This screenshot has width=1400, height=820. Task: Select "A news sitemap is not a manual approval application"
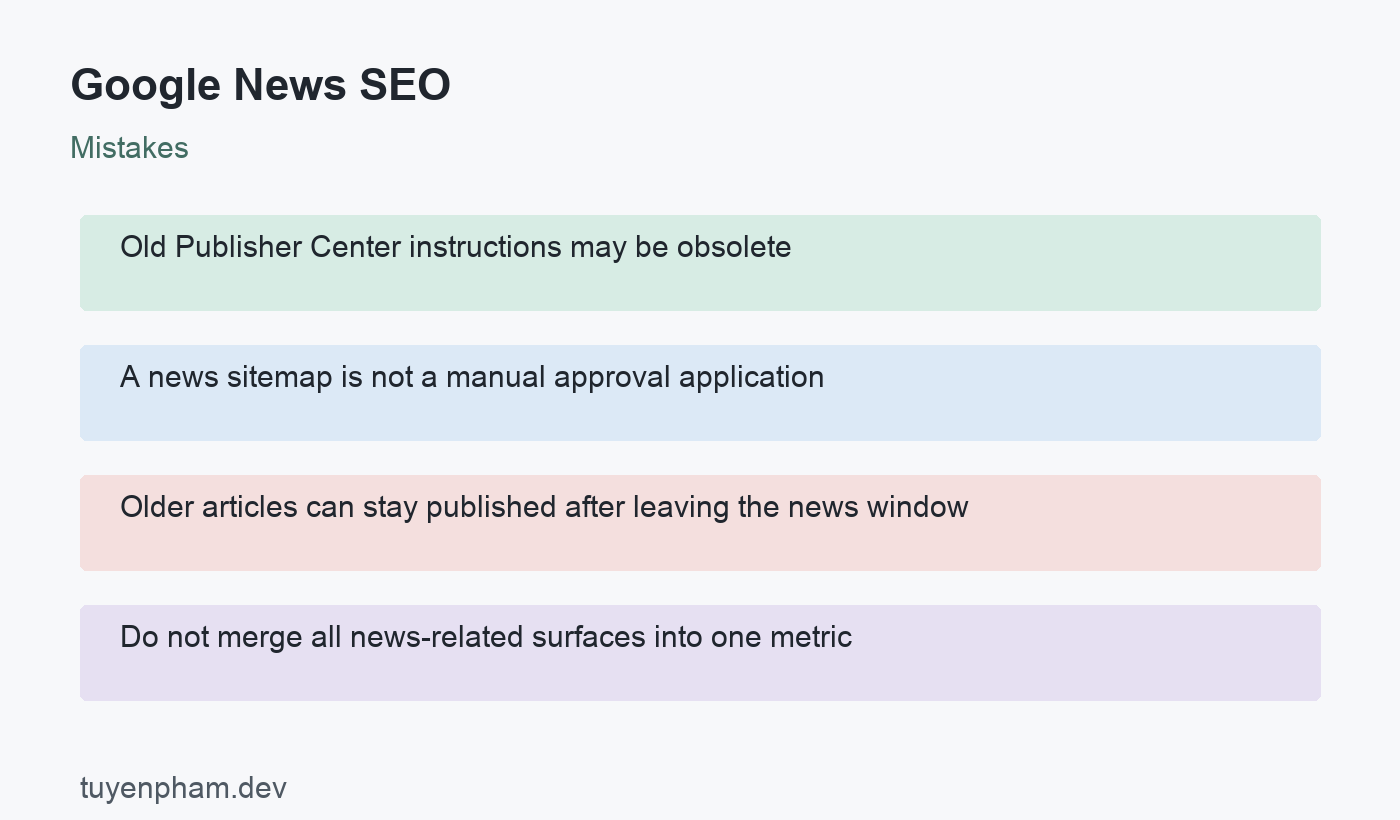coord(472,377)
